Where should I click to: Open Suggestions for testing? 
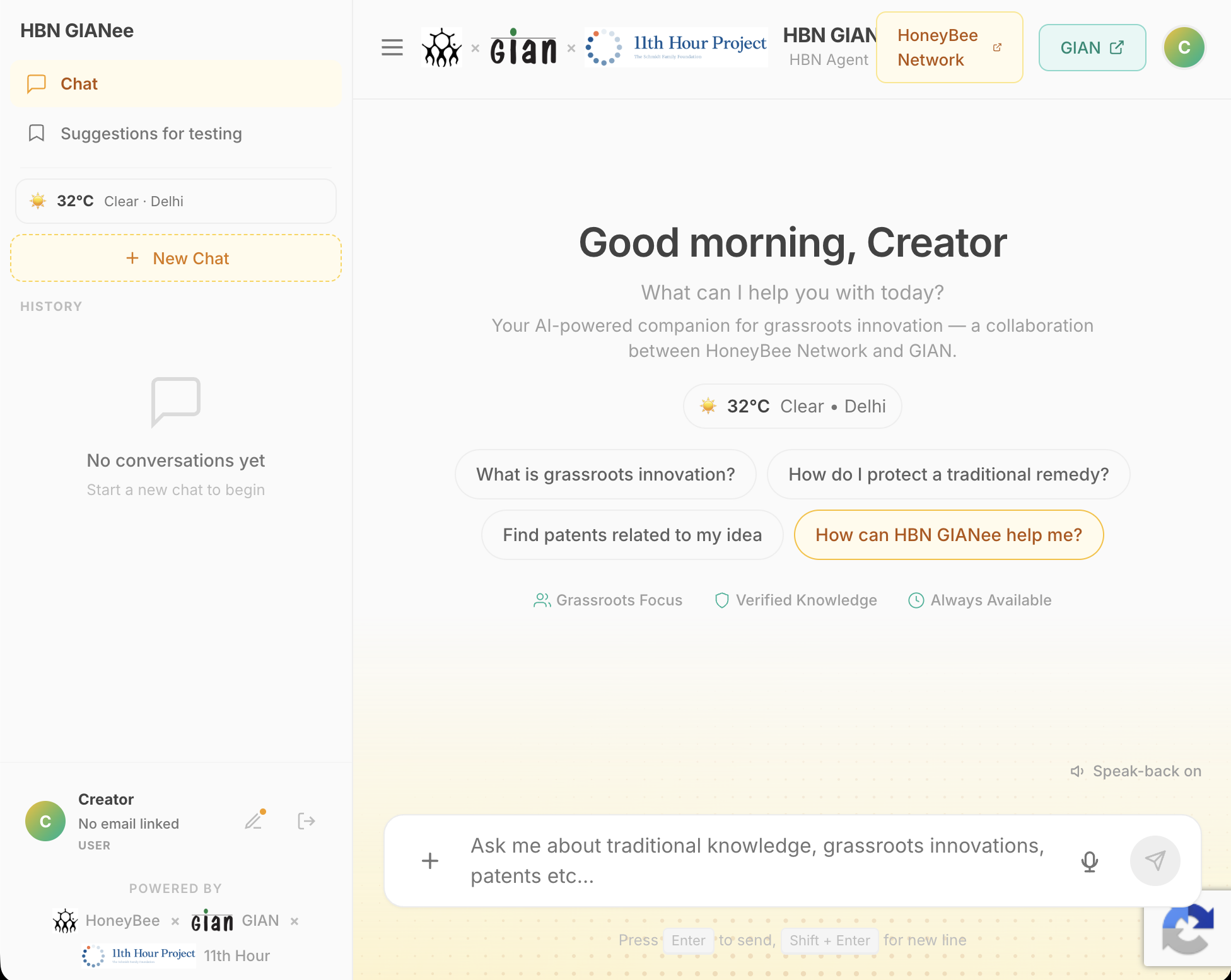(x=175, y=133)
